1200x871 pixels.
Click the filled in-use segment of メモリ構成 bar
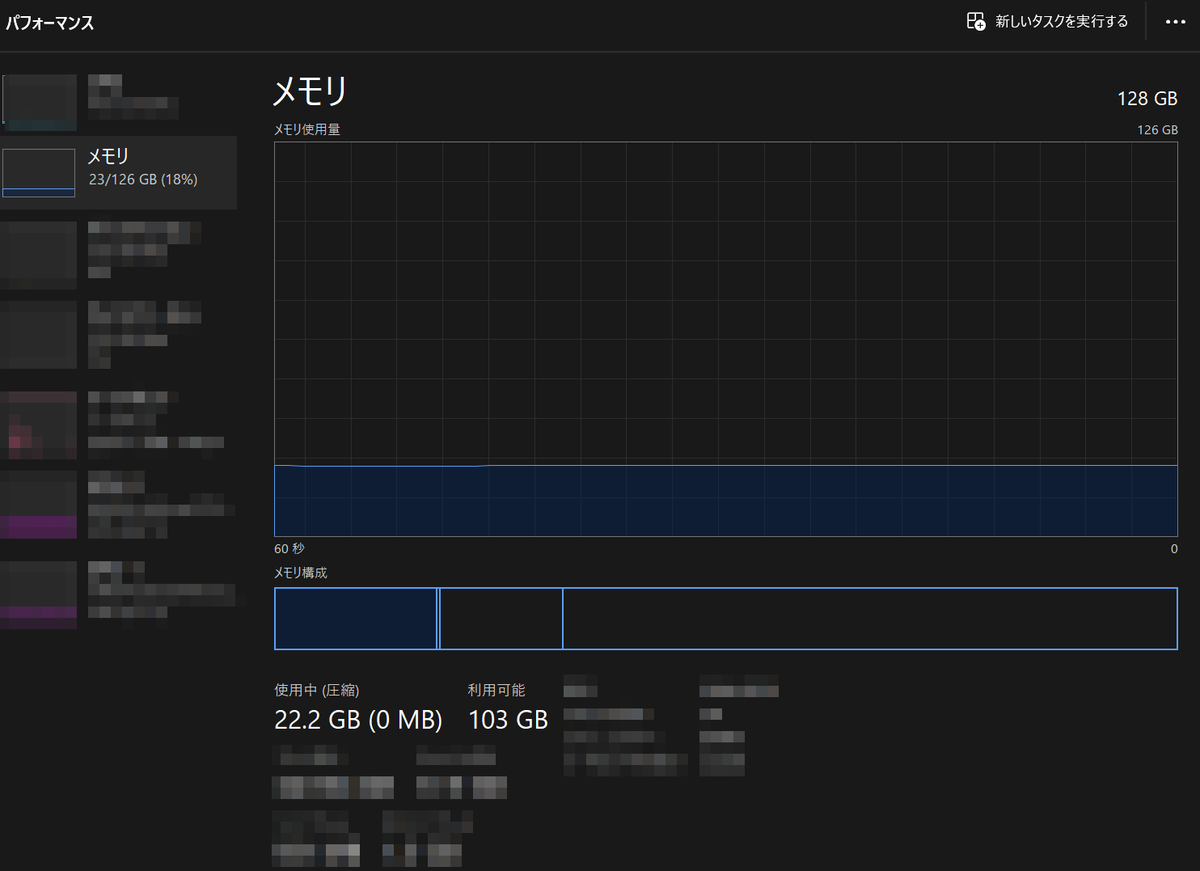[x=356, y=619]
